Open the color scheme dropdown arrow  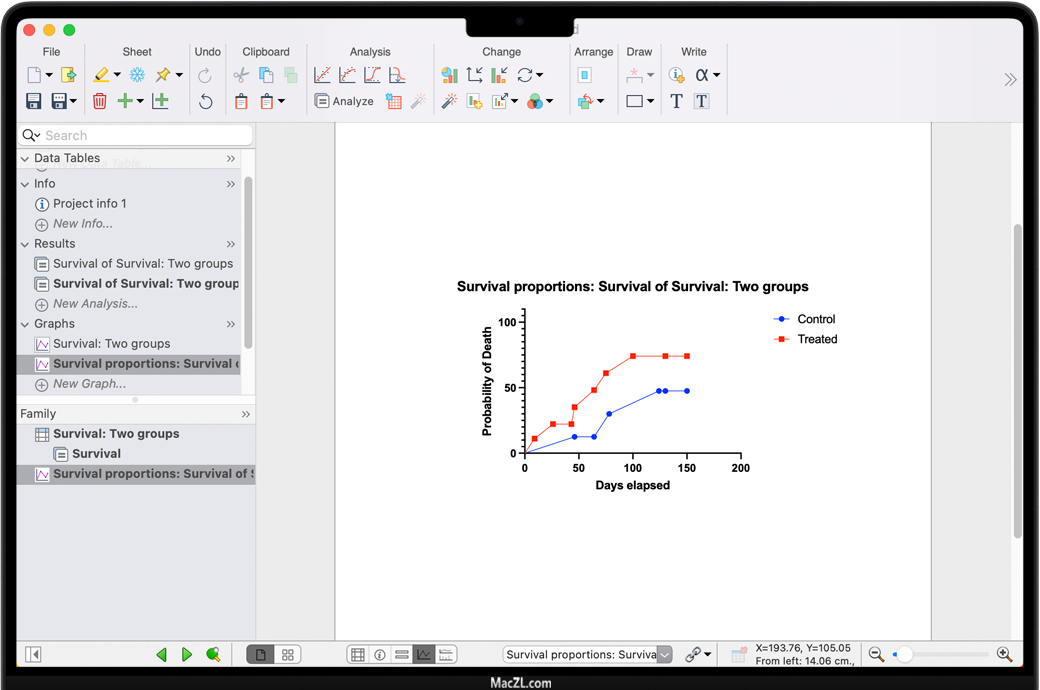click(x=549, y=101)
